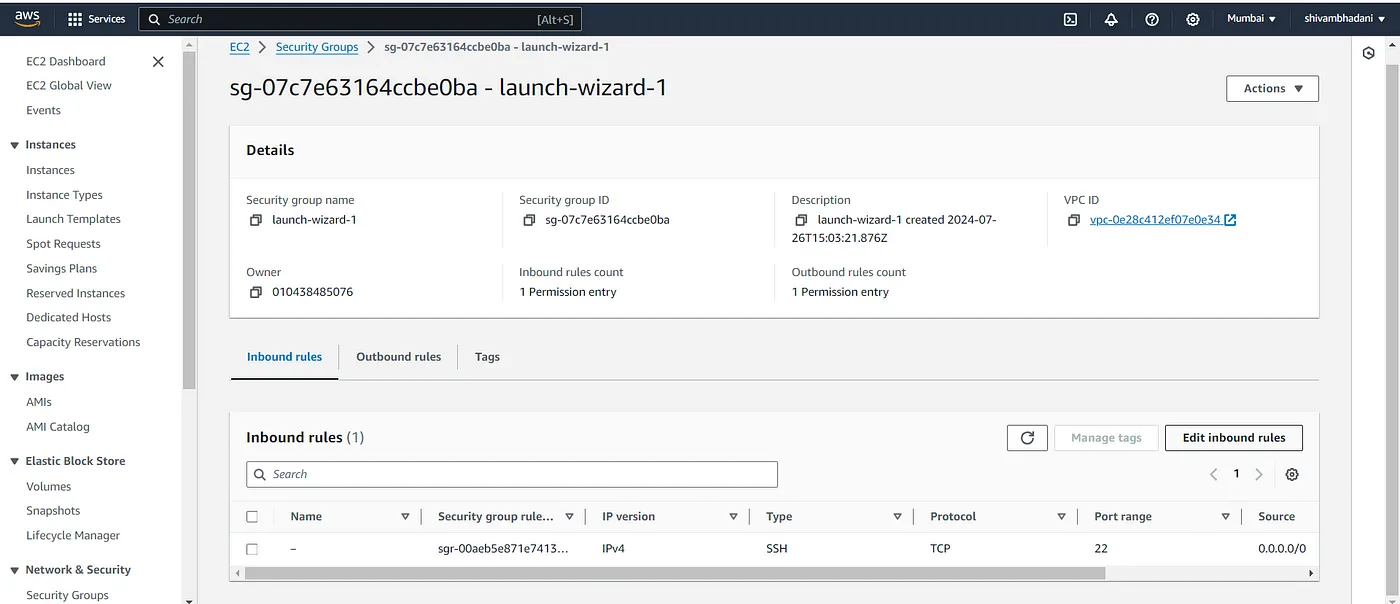Open AMI Catalog in the sidebar

pyautogui.click(x=58, y=427)
